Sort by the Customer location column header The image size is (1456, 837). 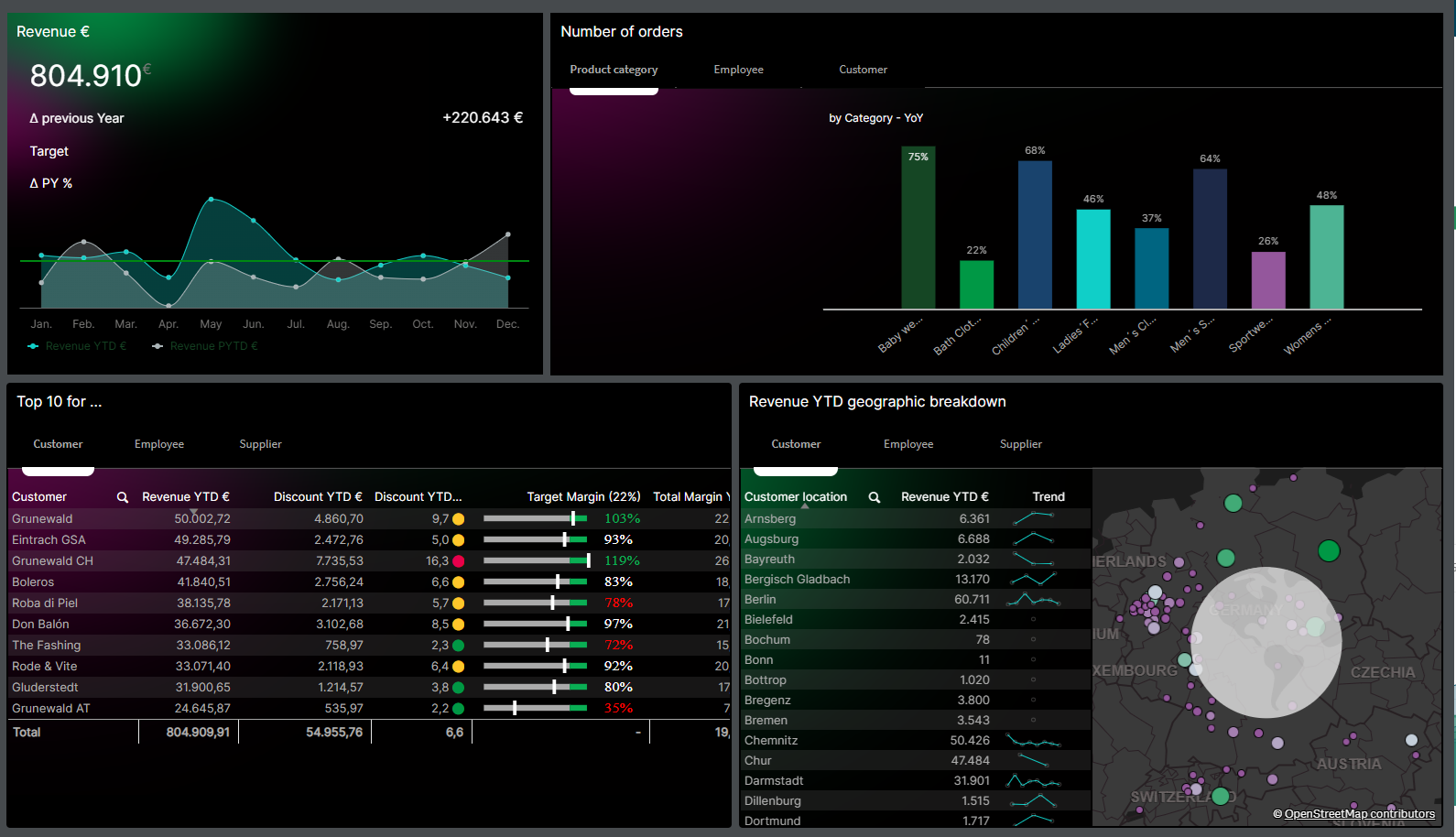click(795, 497)
